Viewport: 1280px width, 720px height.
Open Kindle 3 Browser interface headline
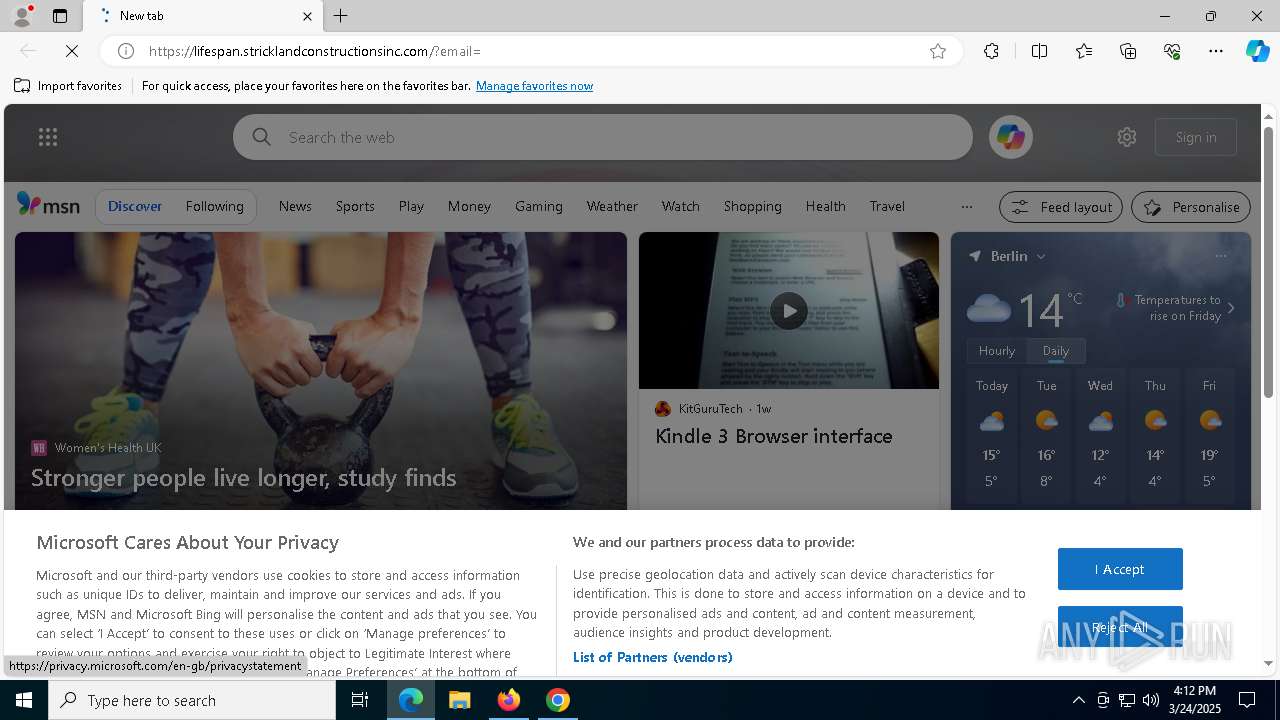(773, 436)
